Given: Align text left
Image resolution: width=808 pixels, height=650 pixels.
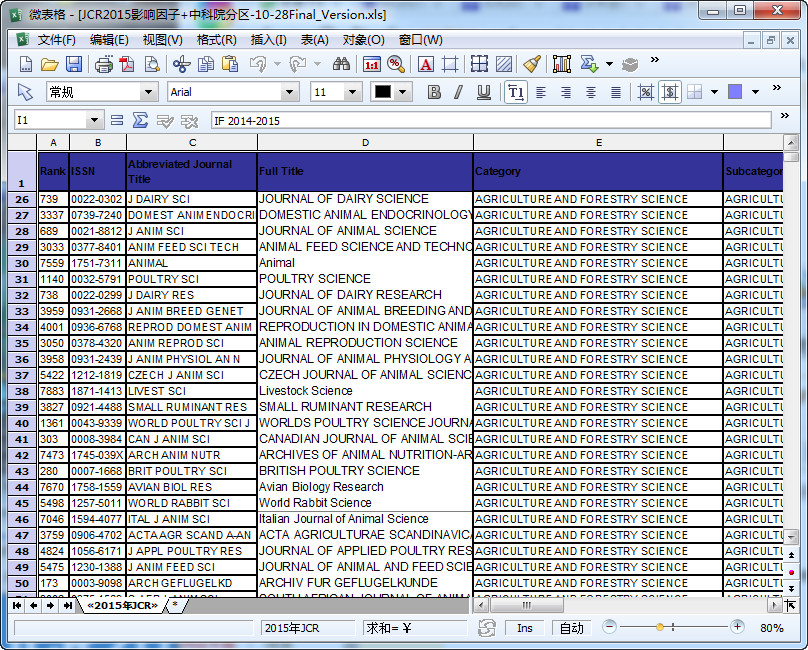Looking at the screenshot, I should coord(541,92).
